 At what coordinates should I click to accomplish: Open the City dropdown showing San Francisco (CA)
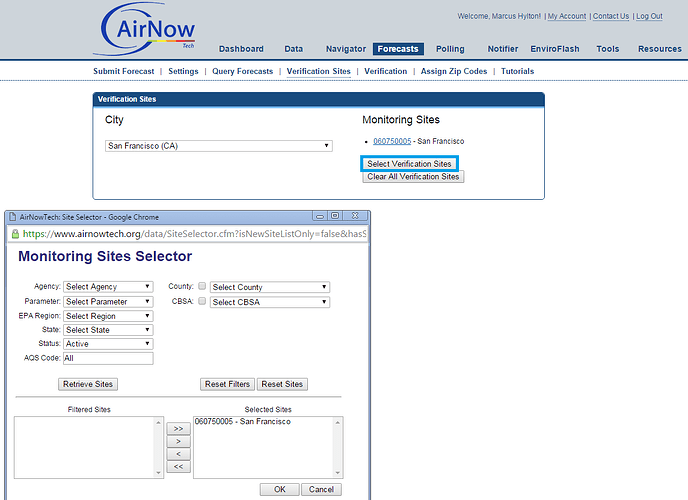pos(219,146)
